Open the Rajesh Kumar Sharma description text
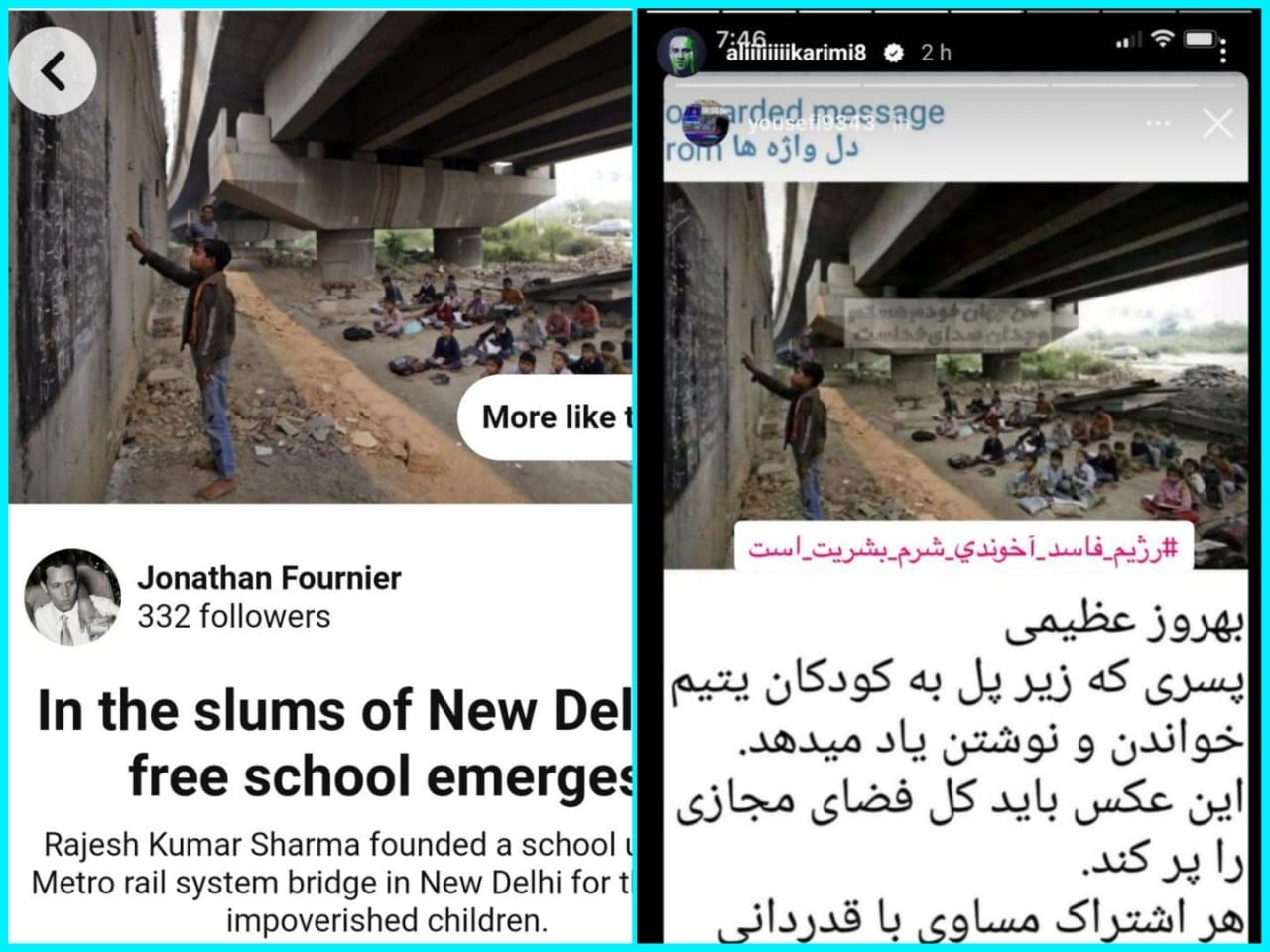The image size is (1270, 952). pyautogui.click(x=332, y=883)
